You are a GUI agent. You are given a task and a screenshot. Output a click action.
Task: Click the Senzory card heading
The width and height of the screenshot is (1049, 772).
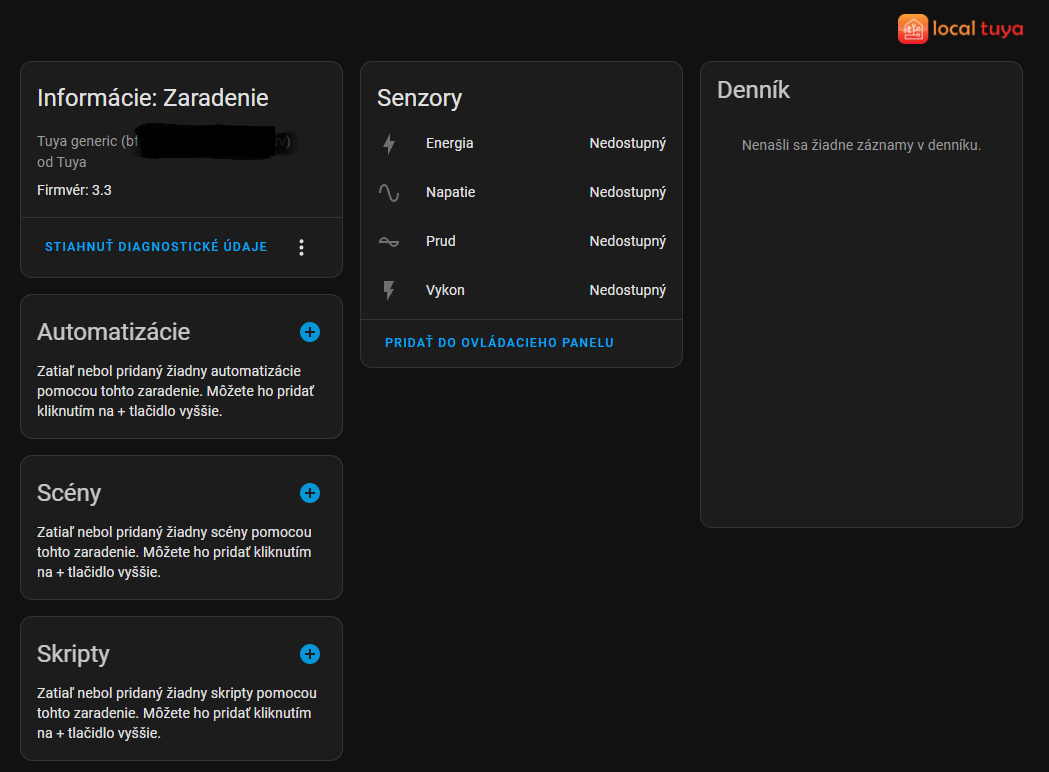(x=419, y=98)
